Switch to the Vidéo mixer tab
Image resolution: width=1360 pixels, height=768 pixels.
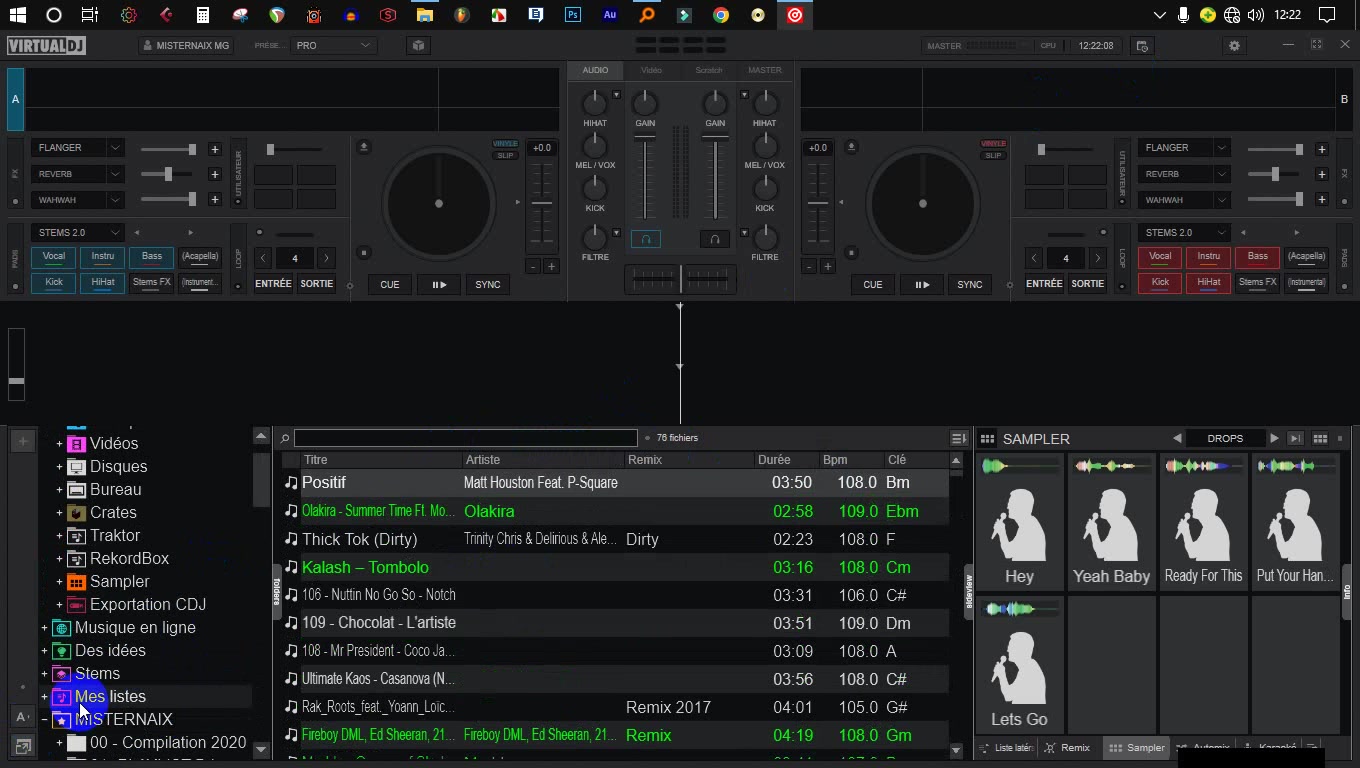coord(652,70)
